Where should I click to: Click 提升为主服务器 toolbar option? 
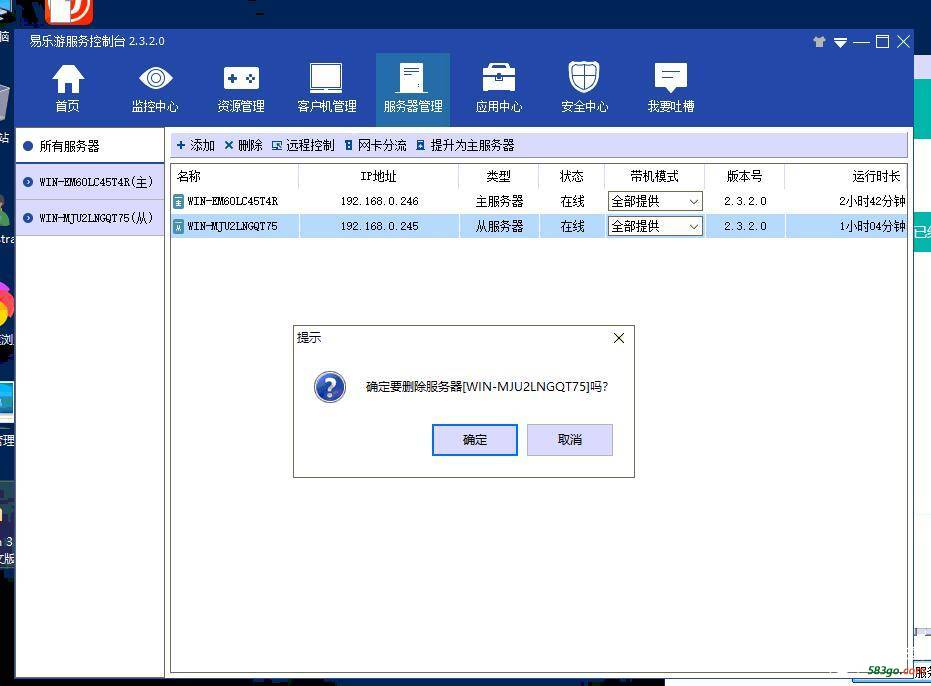465,146
